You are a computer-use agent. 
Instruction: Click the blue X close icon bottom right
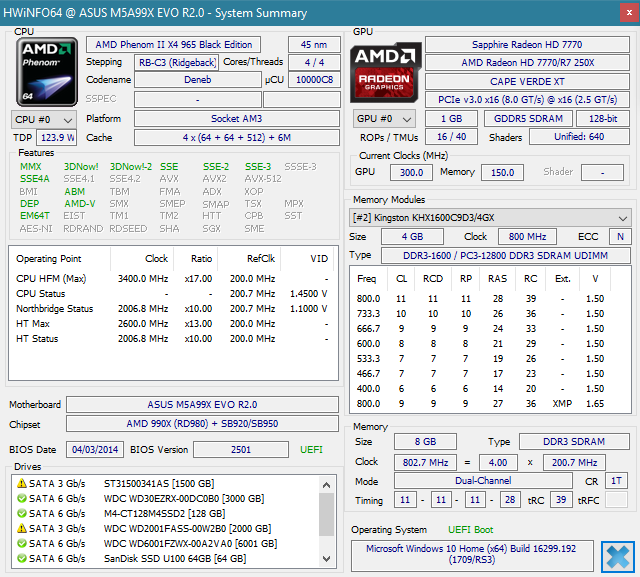(618, 556)
